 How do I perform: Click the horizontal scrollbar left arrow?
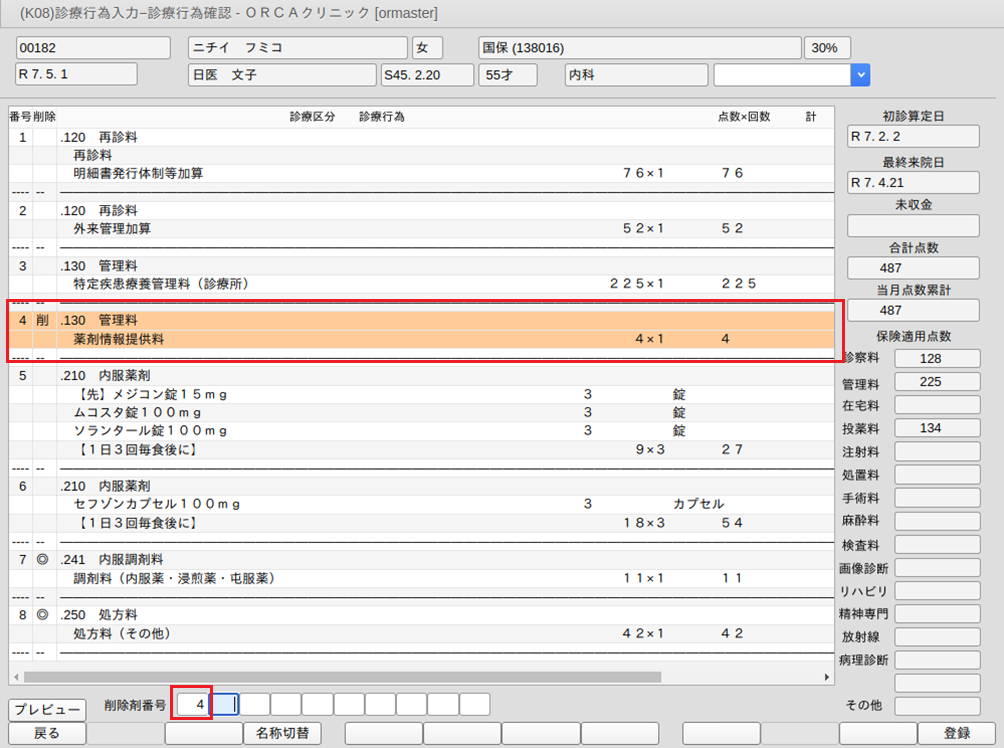pos(16,677)
